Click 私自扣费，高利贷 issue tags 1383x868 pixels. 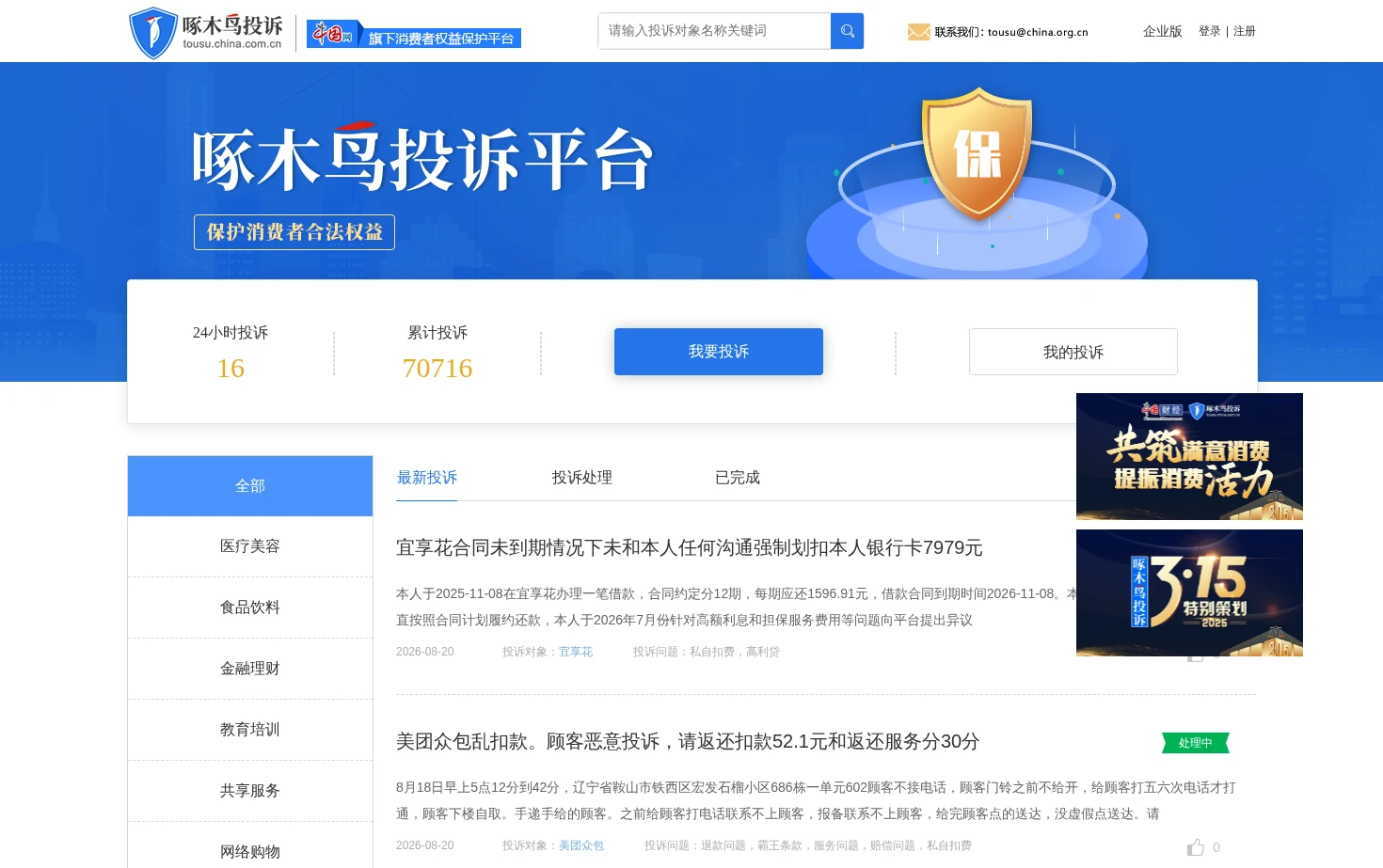pyautogui.click(x=735, y=652)
